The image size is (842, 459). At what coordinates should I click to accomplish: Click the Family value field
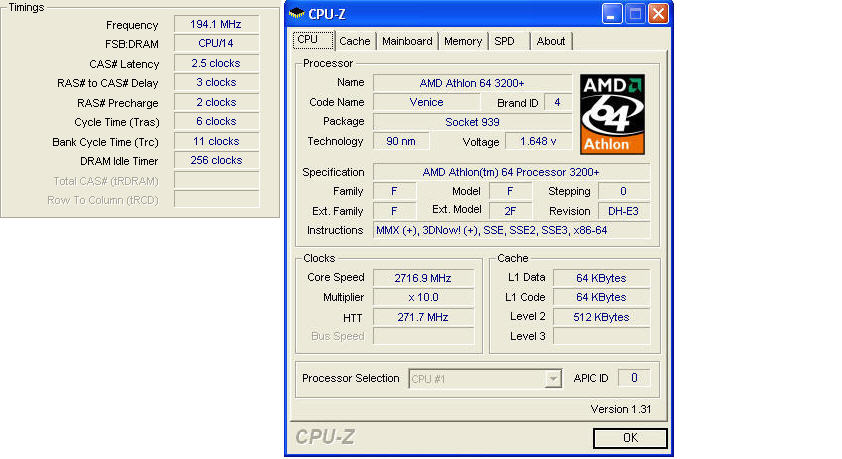coord(394,191)
